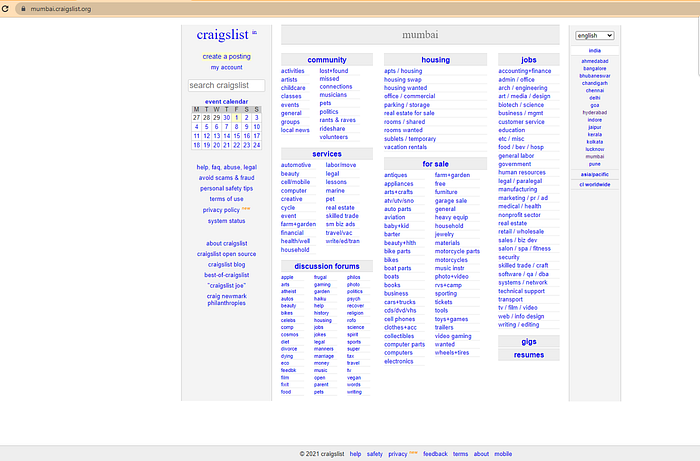The height and width of the screenshot is (461, 700).
Task: Switch to delhi city site
Action: [595, 98]
